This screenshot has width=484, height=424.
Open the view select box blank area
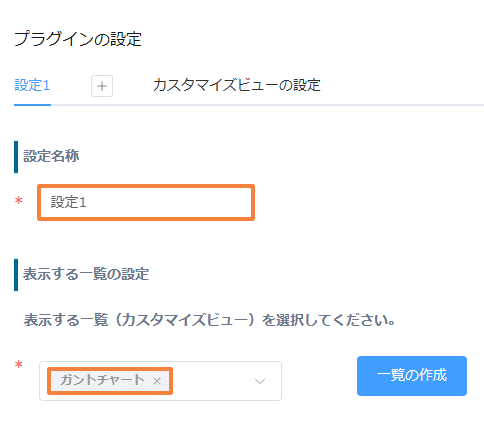point(212,381)
